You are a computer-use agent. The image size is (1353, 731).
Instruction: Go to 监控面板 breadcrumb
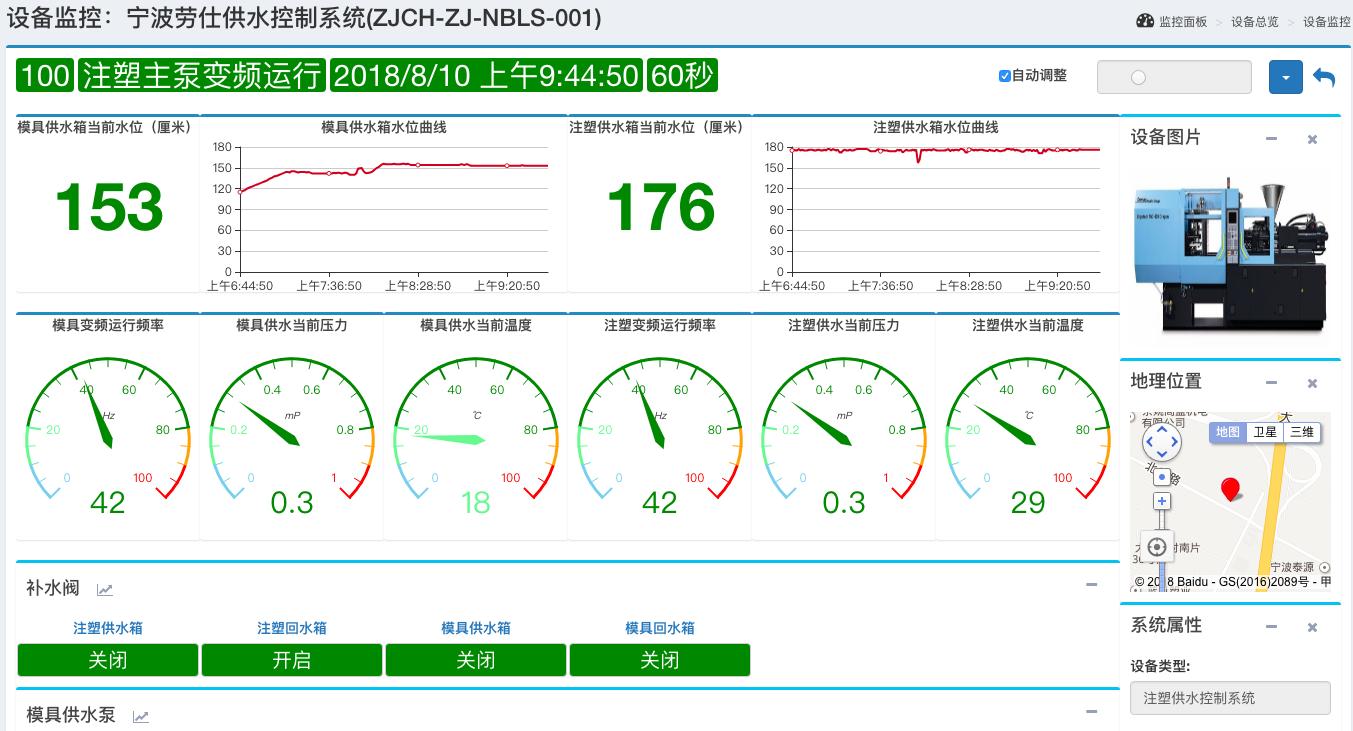pyautogui.click(x=1183, y=22)
